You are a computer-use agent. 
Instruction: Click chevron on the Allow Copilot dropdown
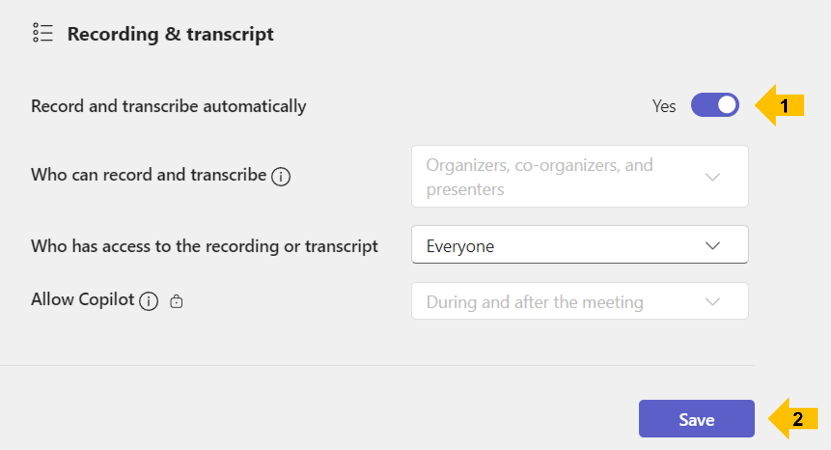tap(713, 302)
